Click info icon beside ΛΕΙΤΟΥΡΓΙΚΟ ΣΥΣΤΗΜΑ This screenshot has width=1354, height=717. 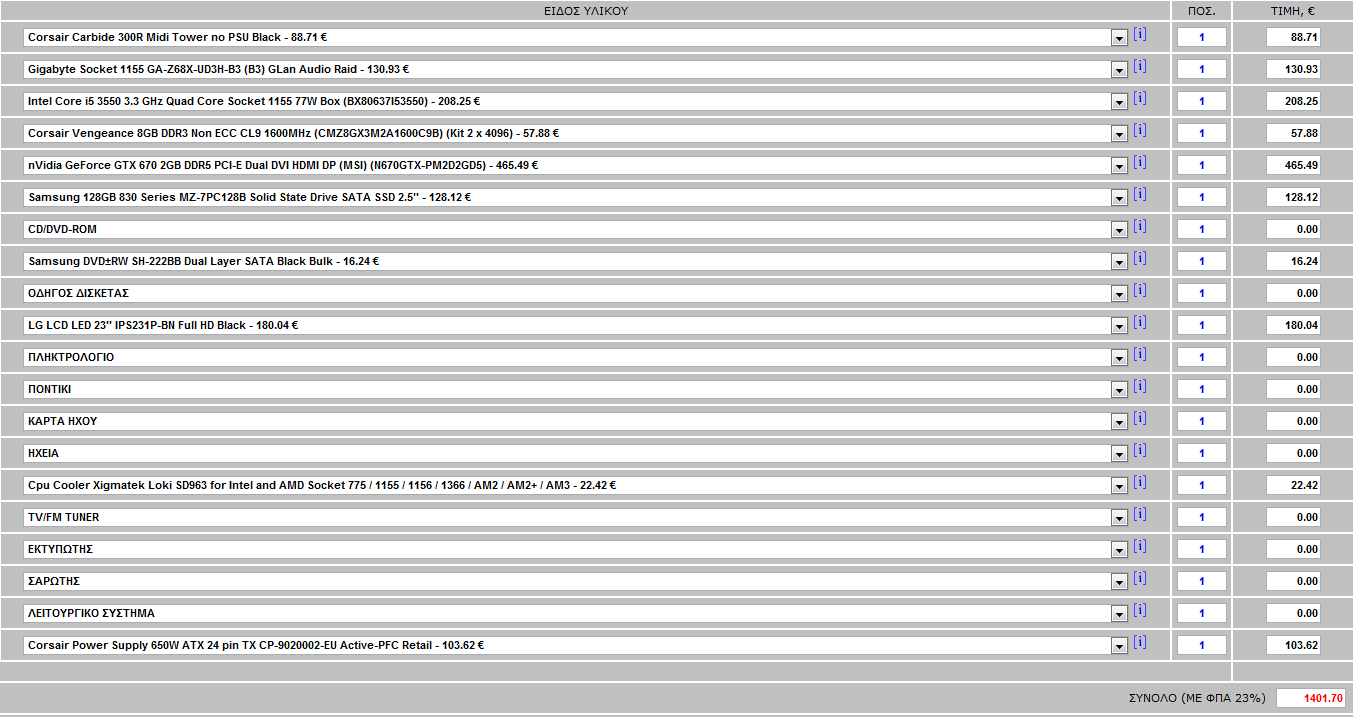coord(1140,611)
